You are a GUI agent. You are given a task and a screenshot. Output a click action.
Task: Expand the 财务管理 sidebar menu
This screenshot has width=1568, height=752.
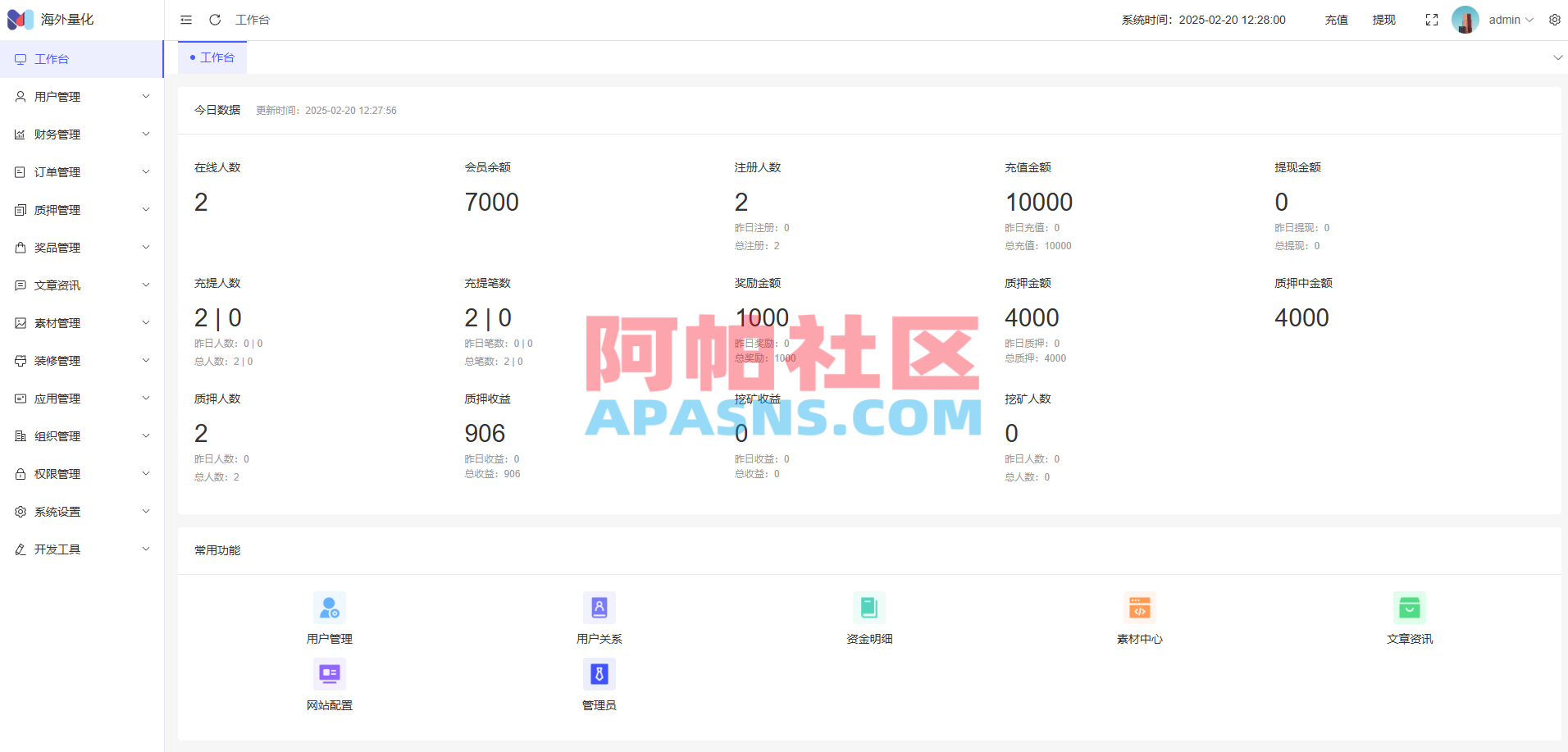57,134
